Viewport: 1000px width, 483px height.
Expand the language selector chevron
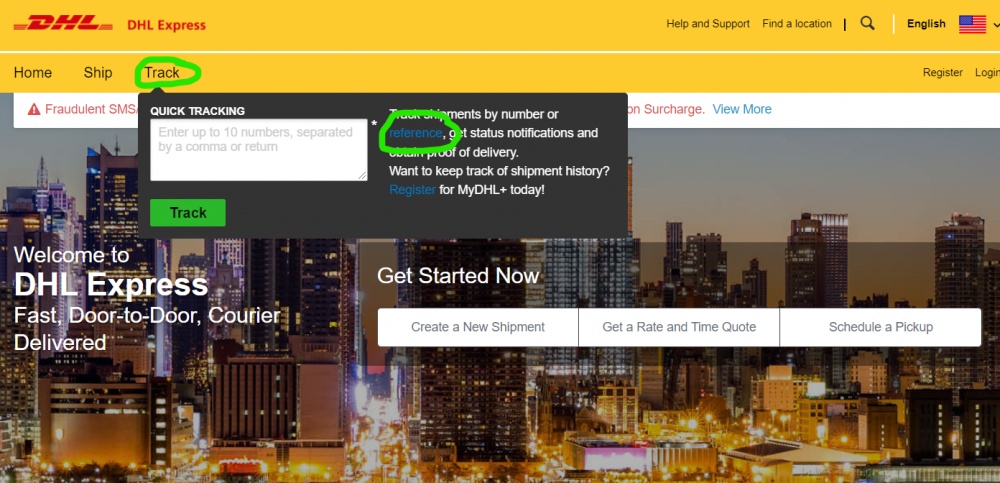click(x=996, y=25)
